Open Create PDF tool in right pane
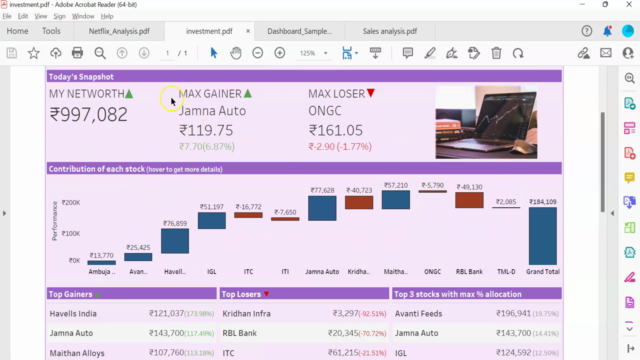Screen dimensions: 640x360 (x=629, y=153)
